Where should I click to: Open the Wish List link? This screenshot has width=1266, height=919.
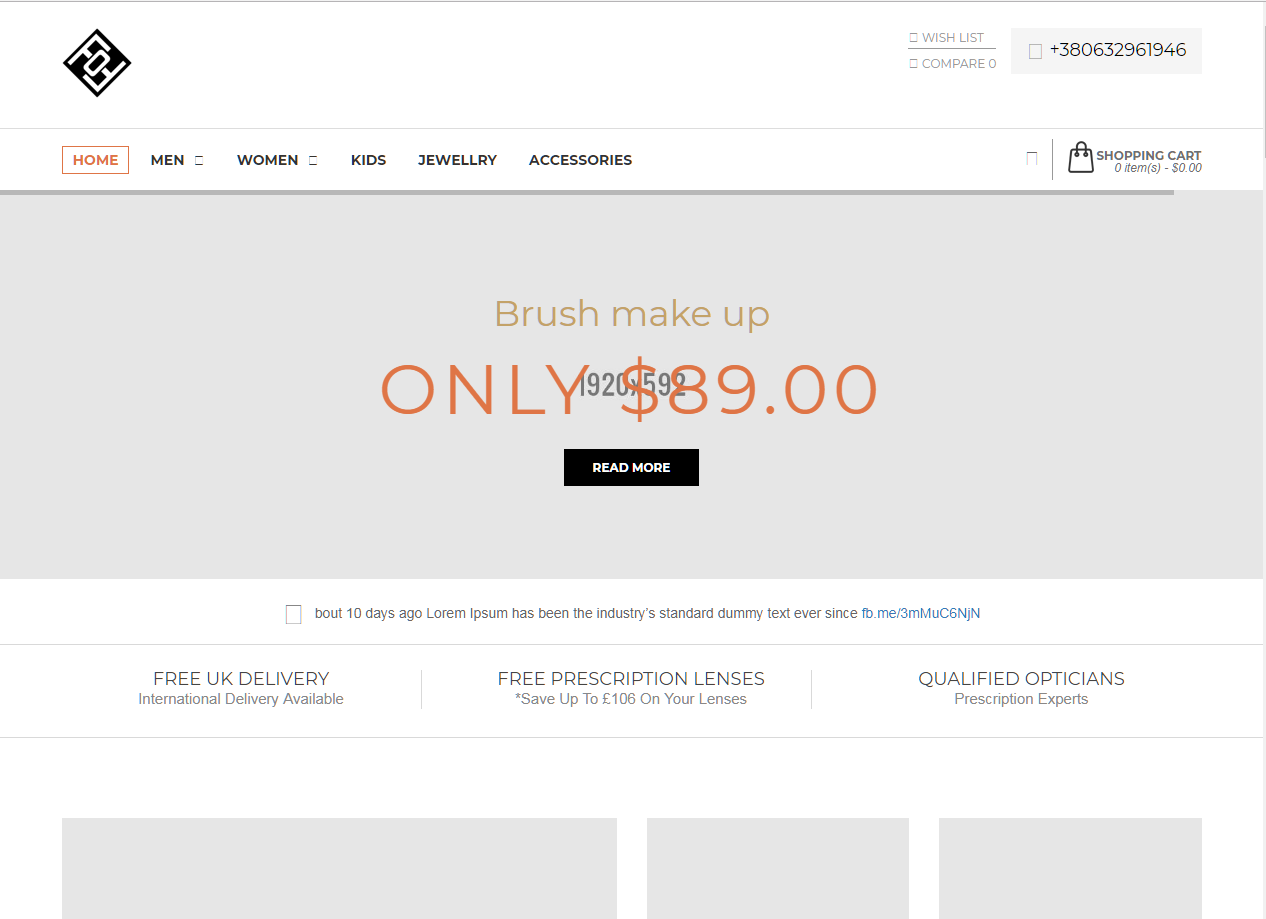pos(952,38)
